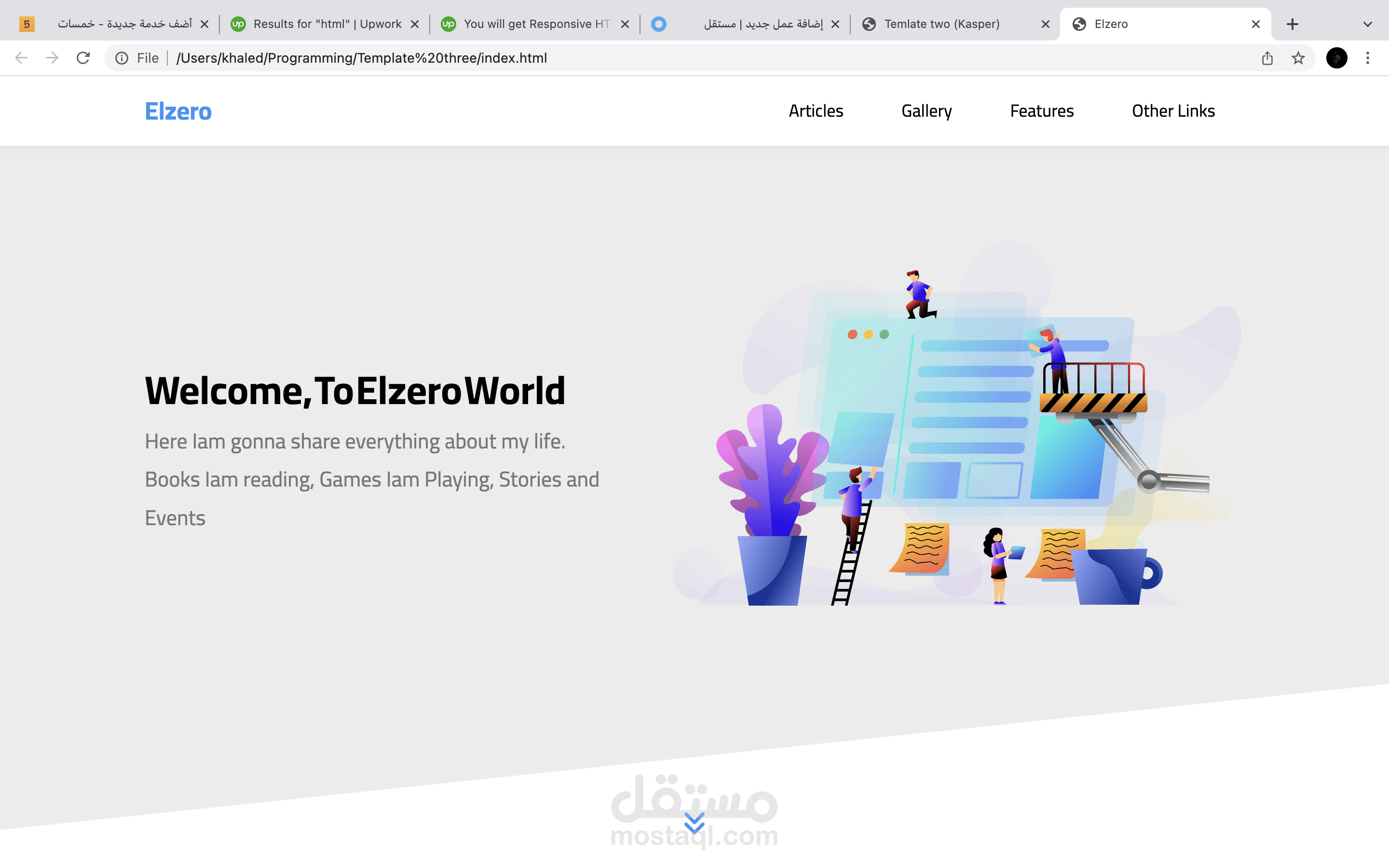The image size is (1389, 868).
Task: Expand the tab search dropdown arrow
Action: (x=1367, y=24)
